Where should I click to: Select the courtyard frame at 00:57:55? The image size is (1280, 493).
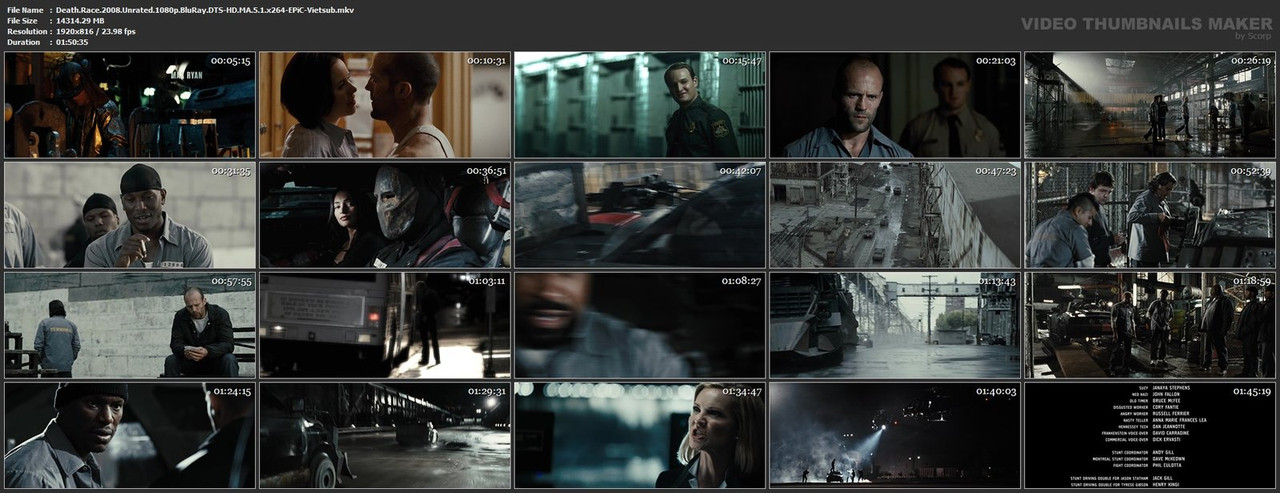coord(130,325)
